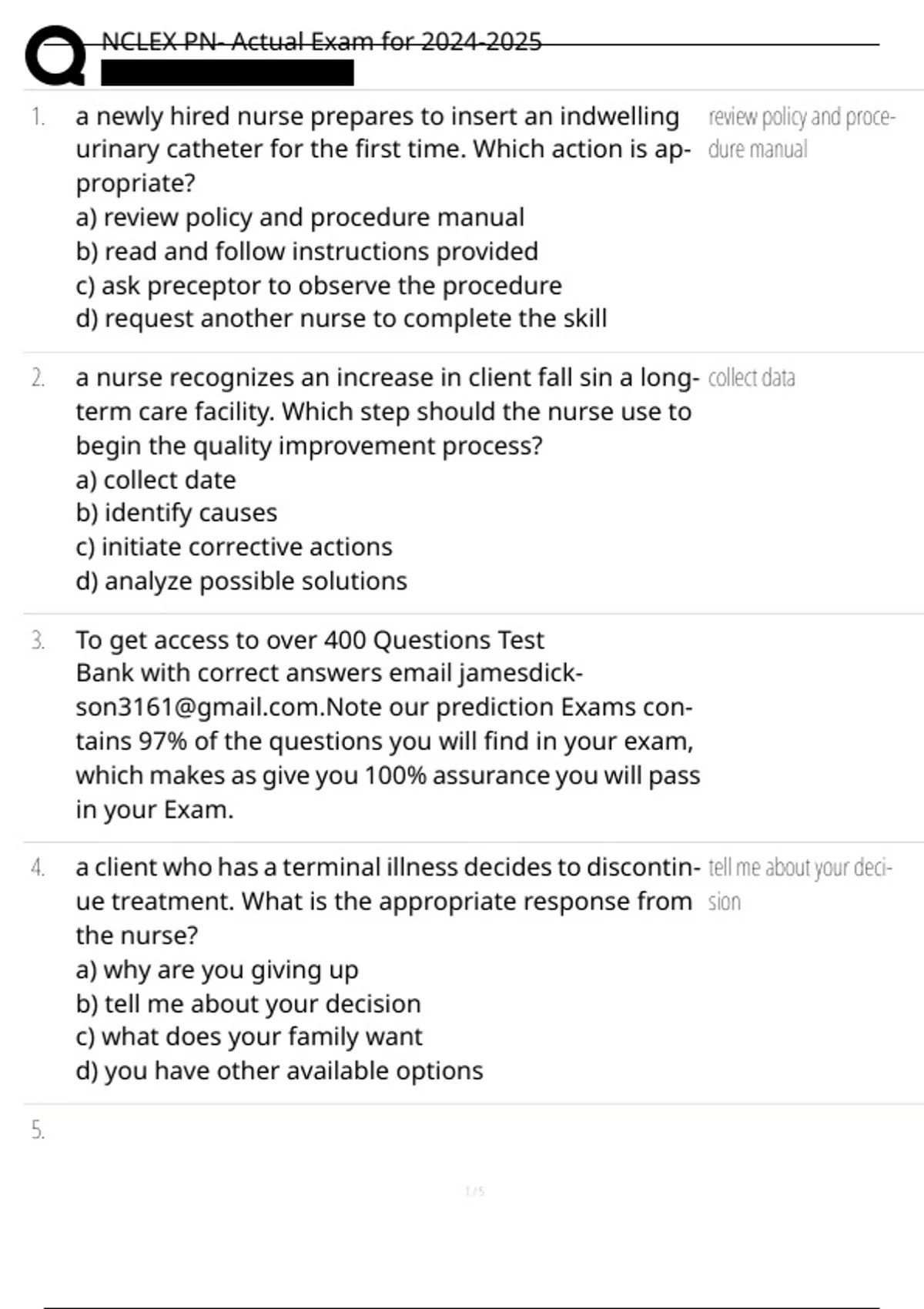Click the grey 'collect data' answer

click(x=752, y=378)
